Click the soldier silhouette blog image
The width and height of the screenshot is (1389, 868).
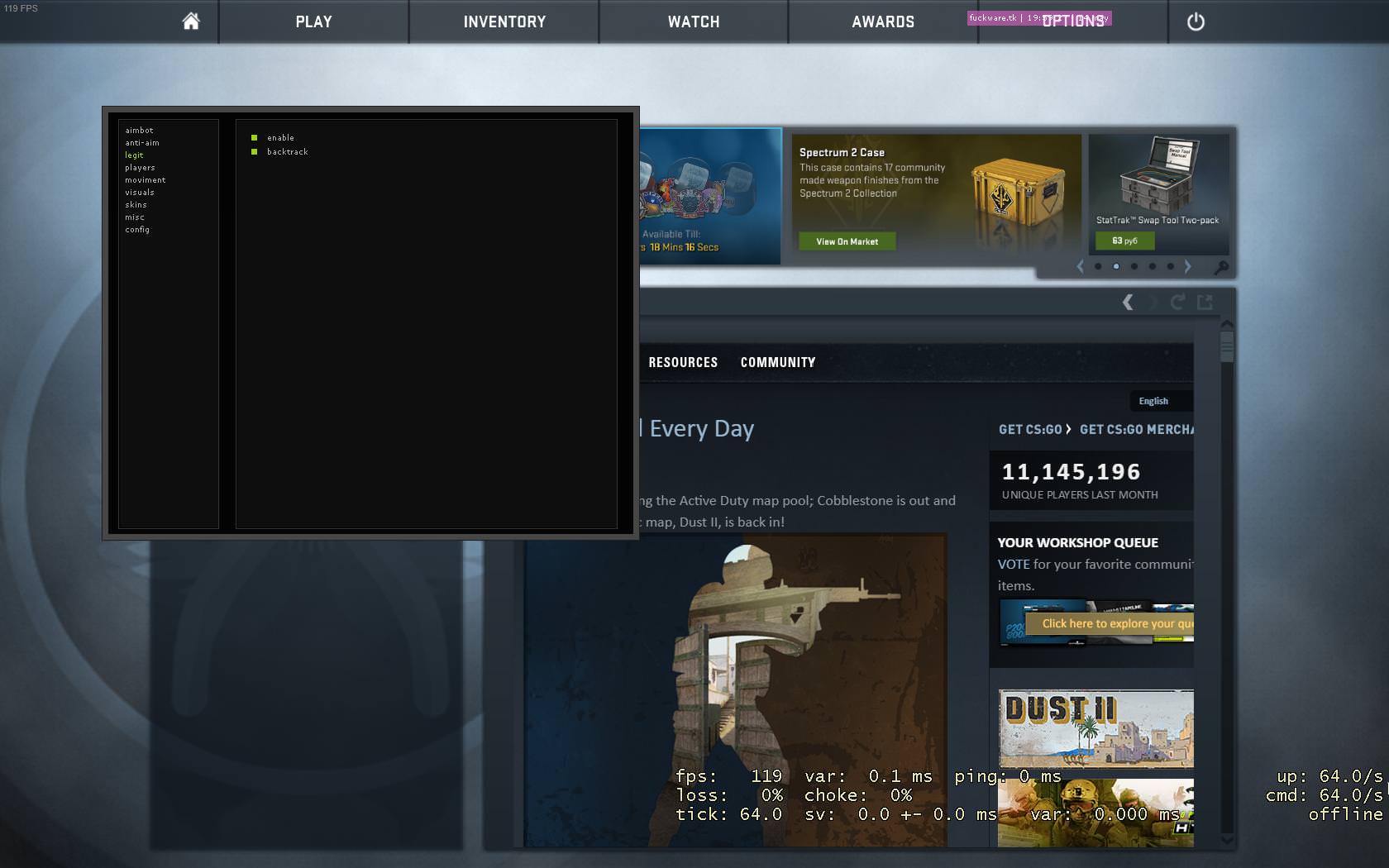click(736, 691)
